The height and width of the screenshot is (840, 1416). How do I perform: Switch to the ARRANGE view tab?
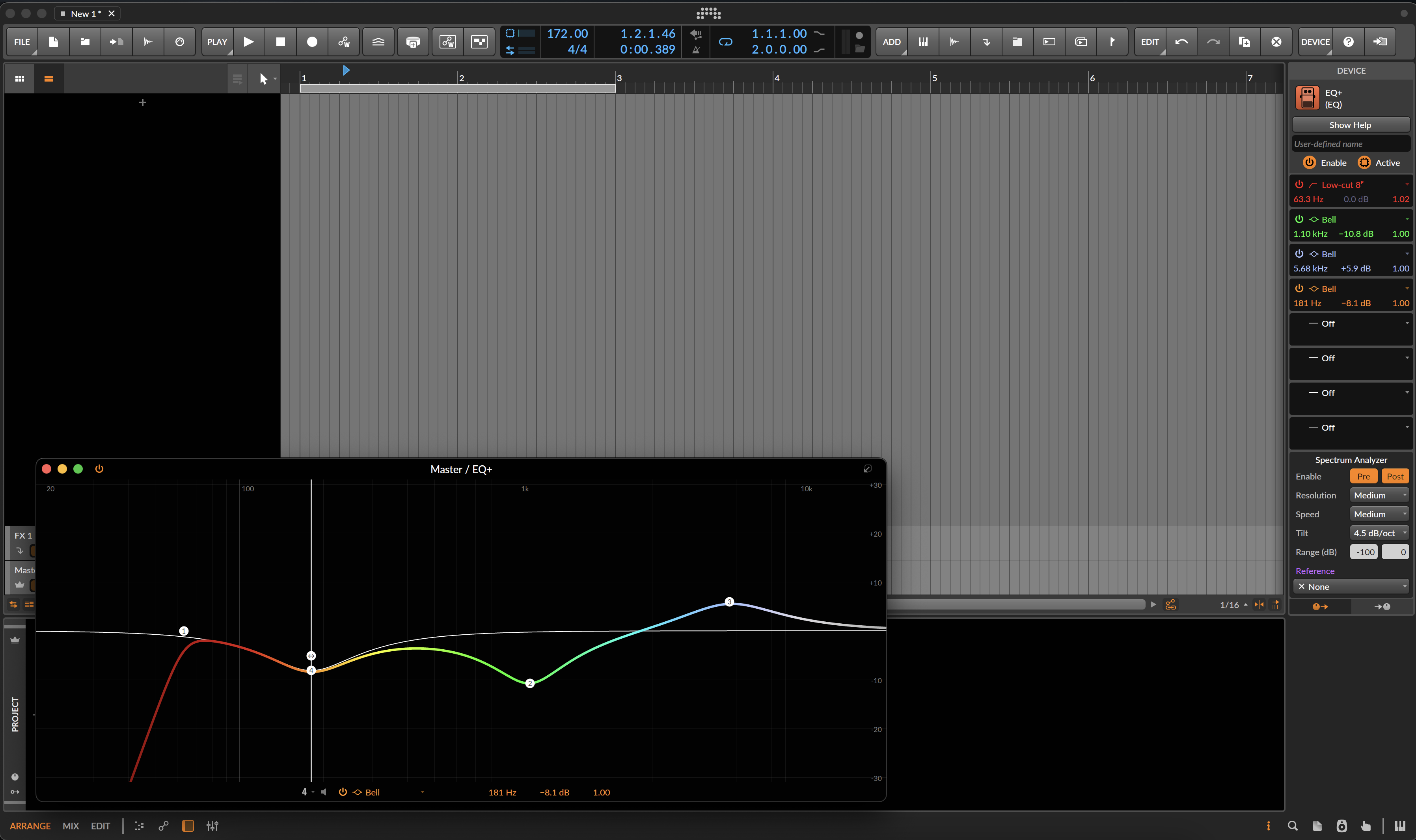point(30,826)
